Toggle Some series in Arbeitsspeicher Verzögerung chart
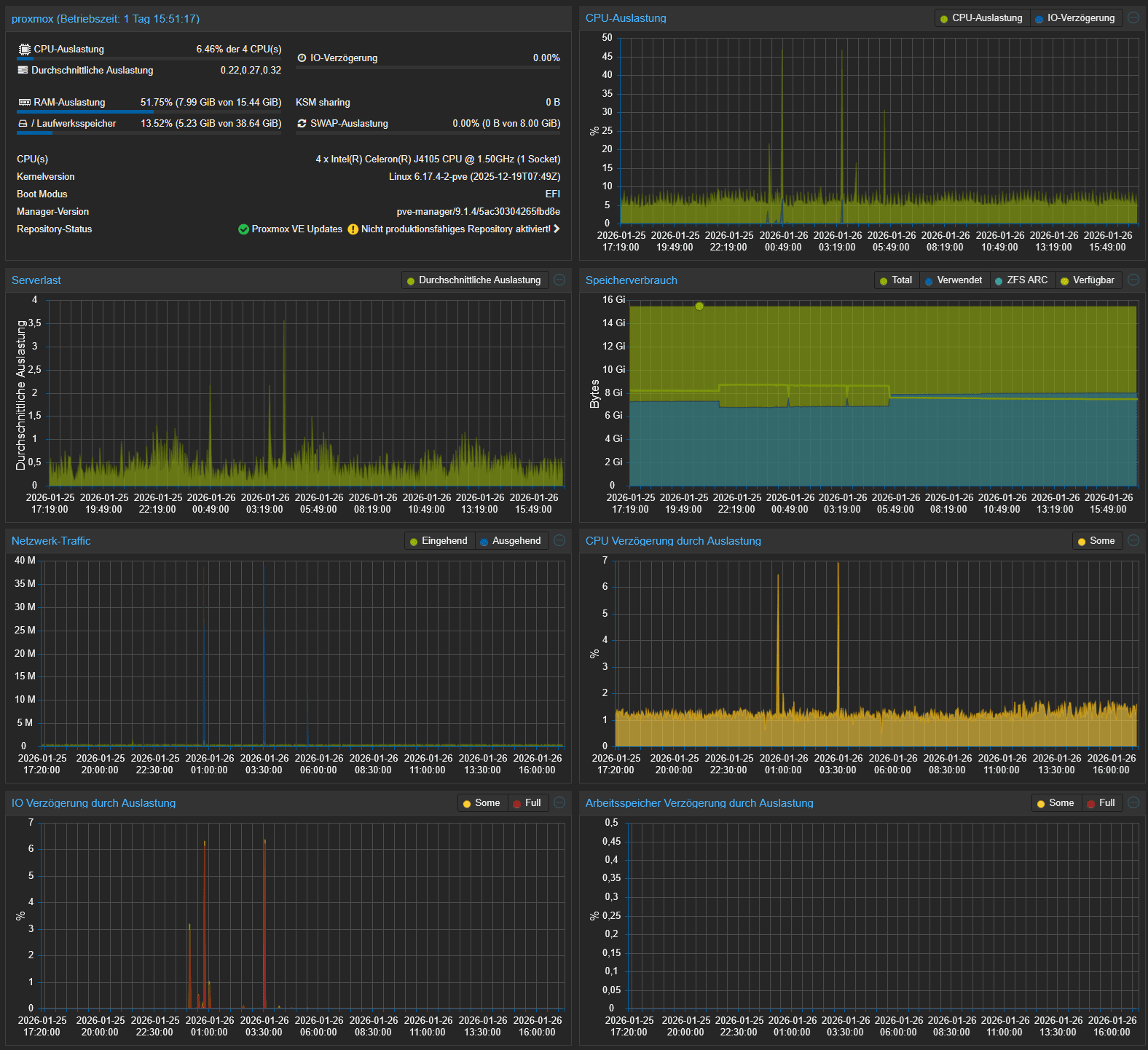Image resolution: width=1148 pixels, height=1050 pixels. click(1055, 803)
